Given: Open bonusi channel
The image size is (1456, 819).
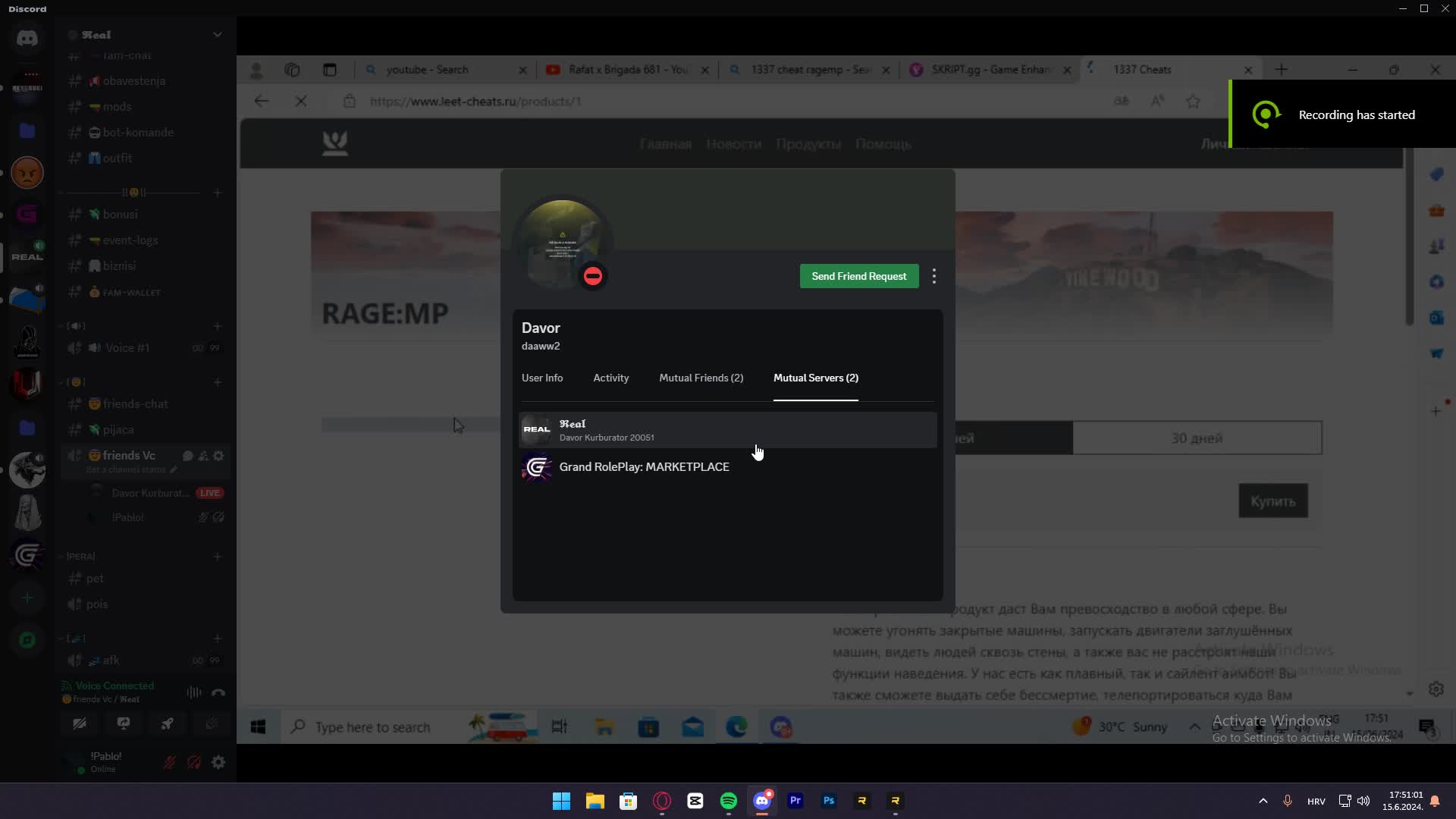Looking at the screenshot, I should tap(146, 215).
